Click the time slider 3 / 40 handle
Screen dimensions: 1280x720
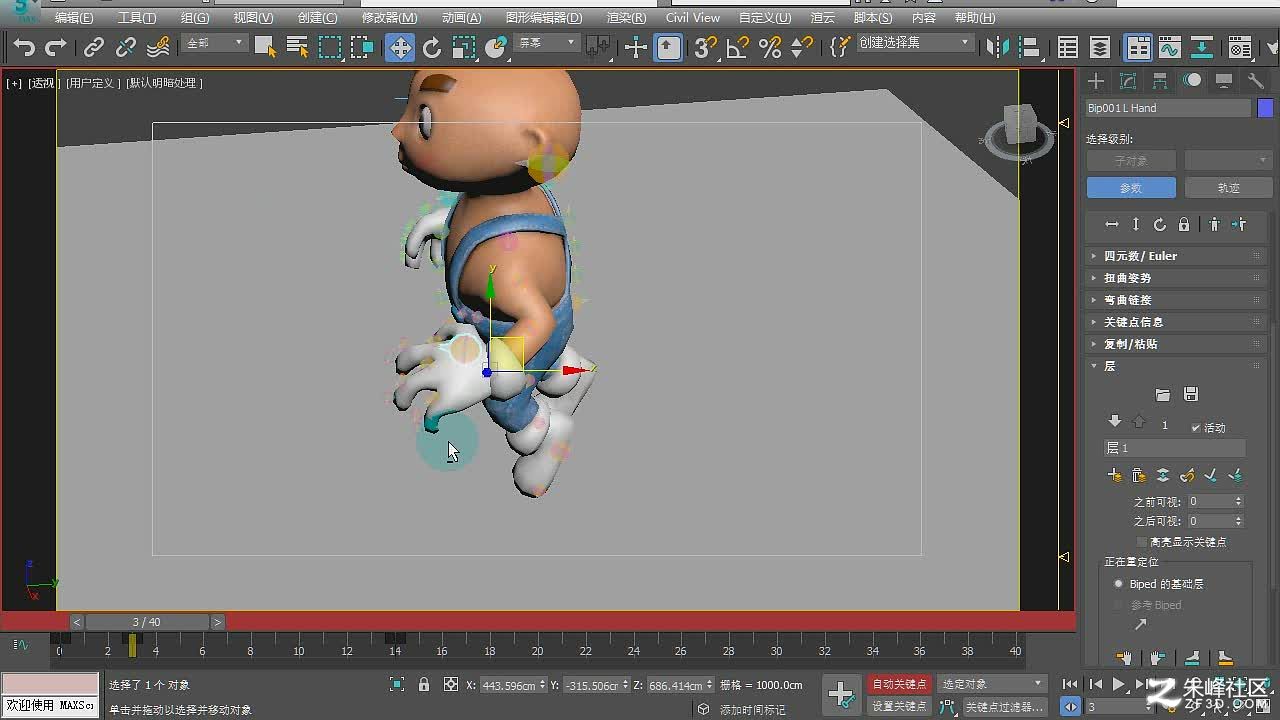pyautogui.click(x=146, y=622)
